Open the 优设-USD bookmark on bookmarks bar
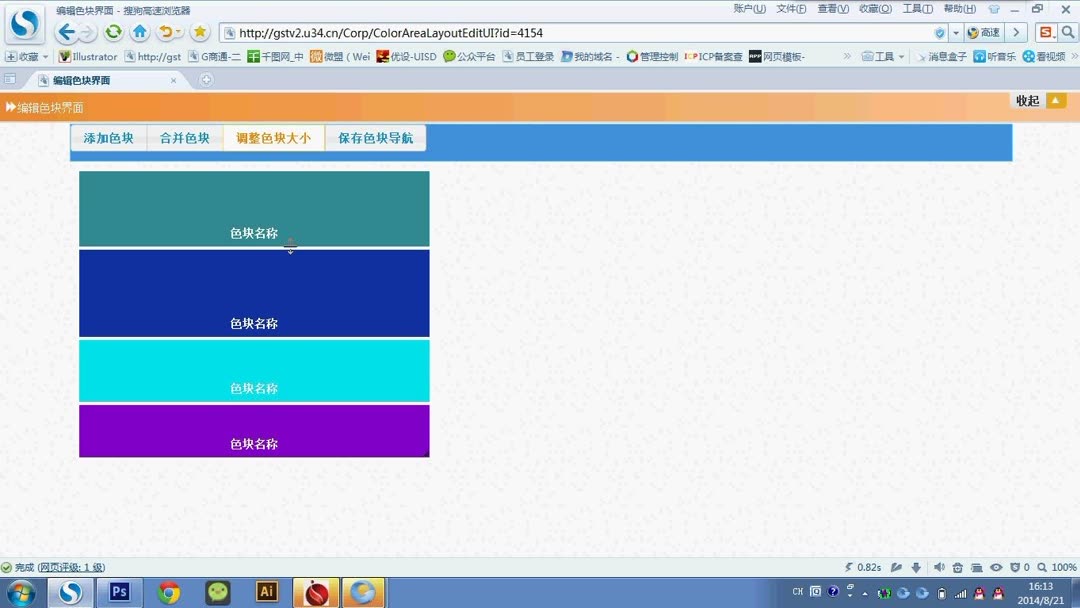Image resolution: width=1080 pixels, height=608 pixels. click(x=406, y=56)
